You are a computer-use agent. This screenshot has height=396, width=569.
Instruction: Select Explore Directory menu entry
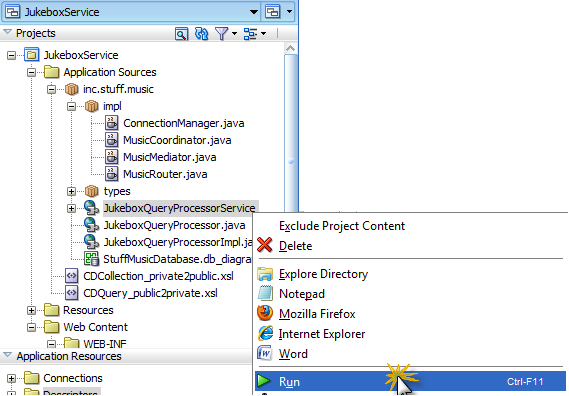click(323, 274)
